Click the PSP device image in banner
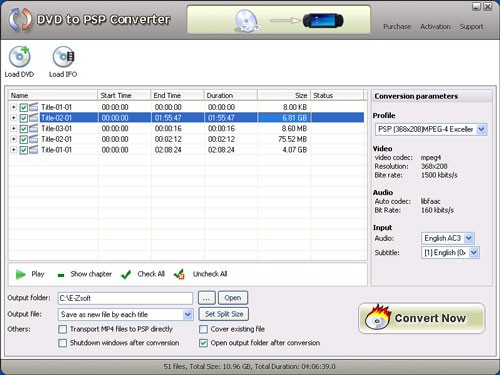The width and height of the screenshot is (500, 375). pyautogui.click(x=323, y=21)
